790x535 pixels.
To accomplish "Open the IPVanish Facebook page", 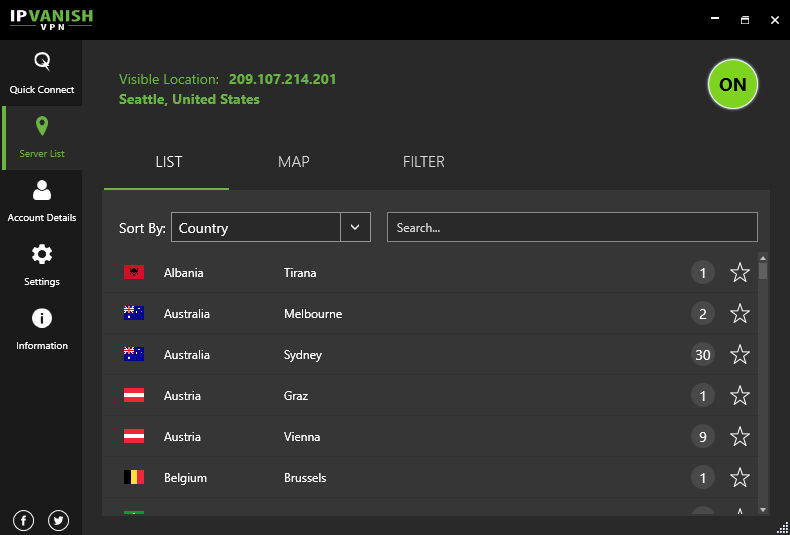I will [x=24, y=520].
